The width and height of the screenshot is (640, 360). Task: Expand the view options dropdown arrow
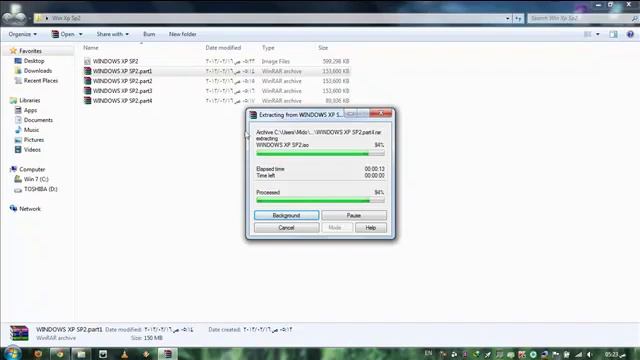point(598,34)
